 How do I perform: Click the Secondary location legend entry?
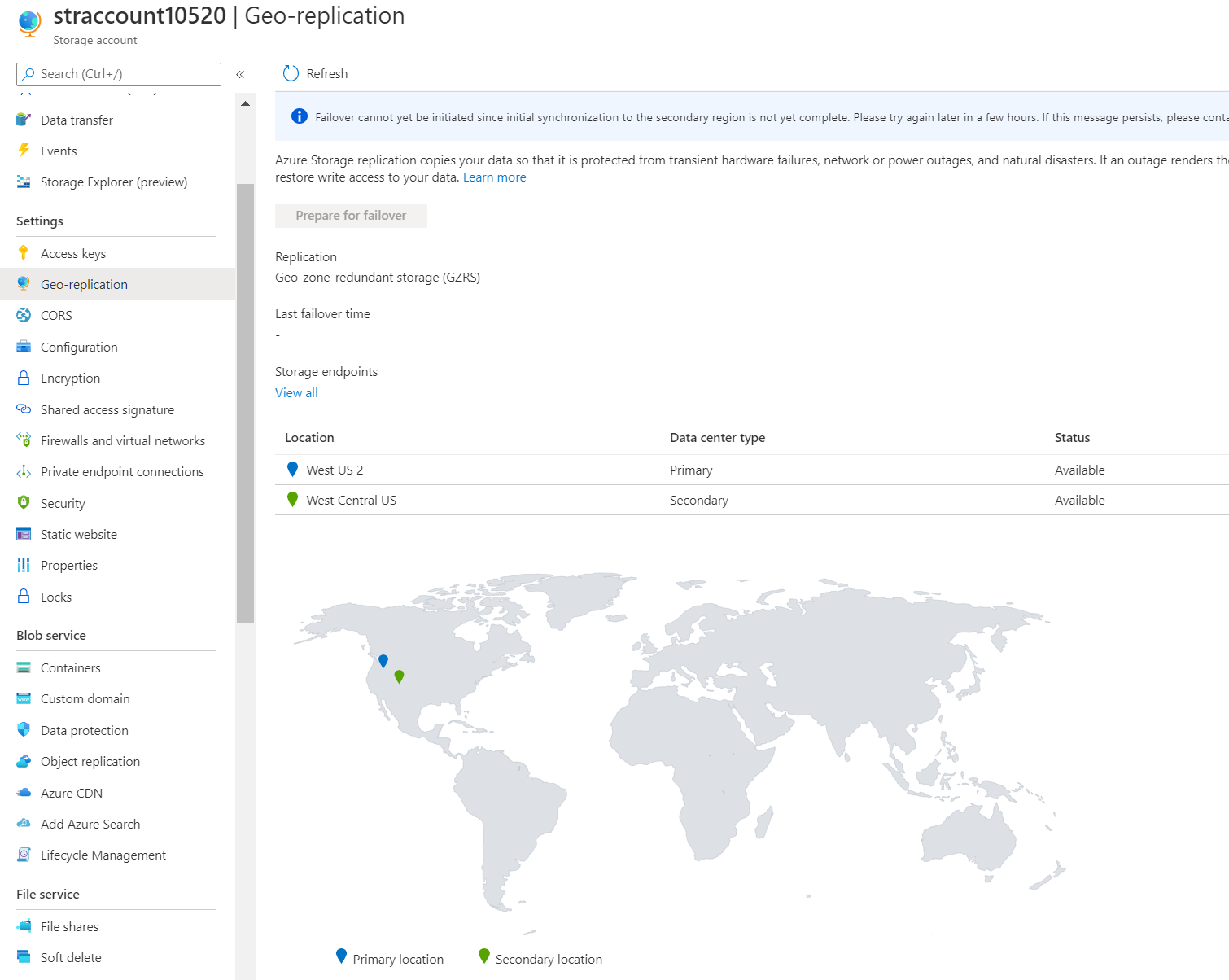click(x=540, y=958)
